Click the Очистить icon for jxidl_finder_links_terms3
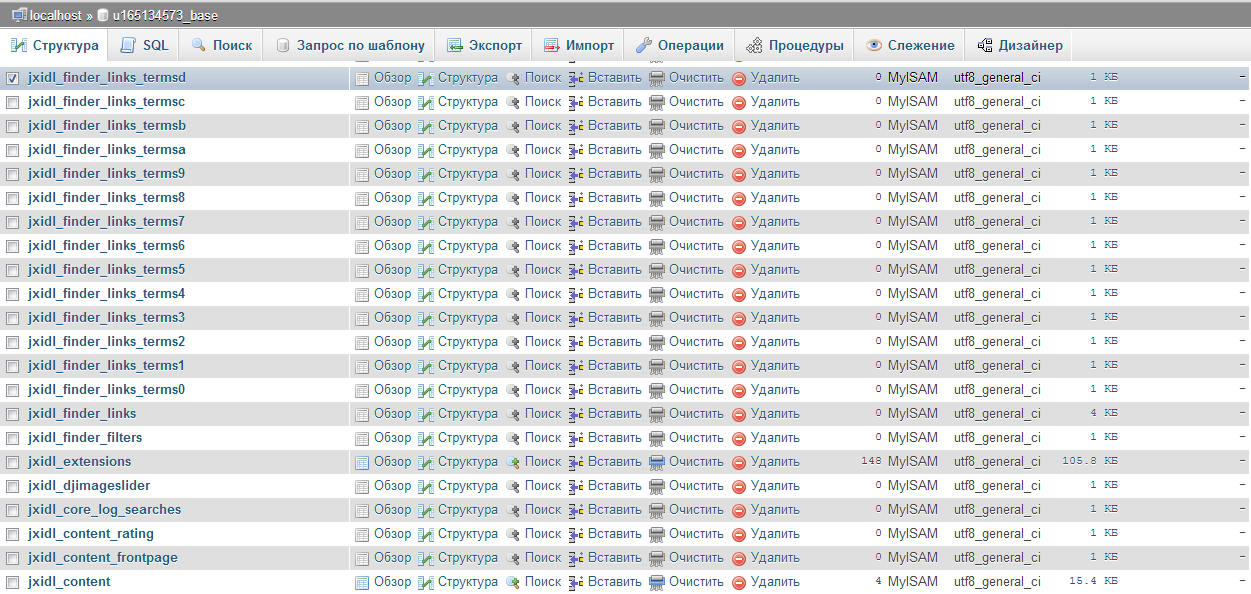1251x594 pixels. click(657, 318)
